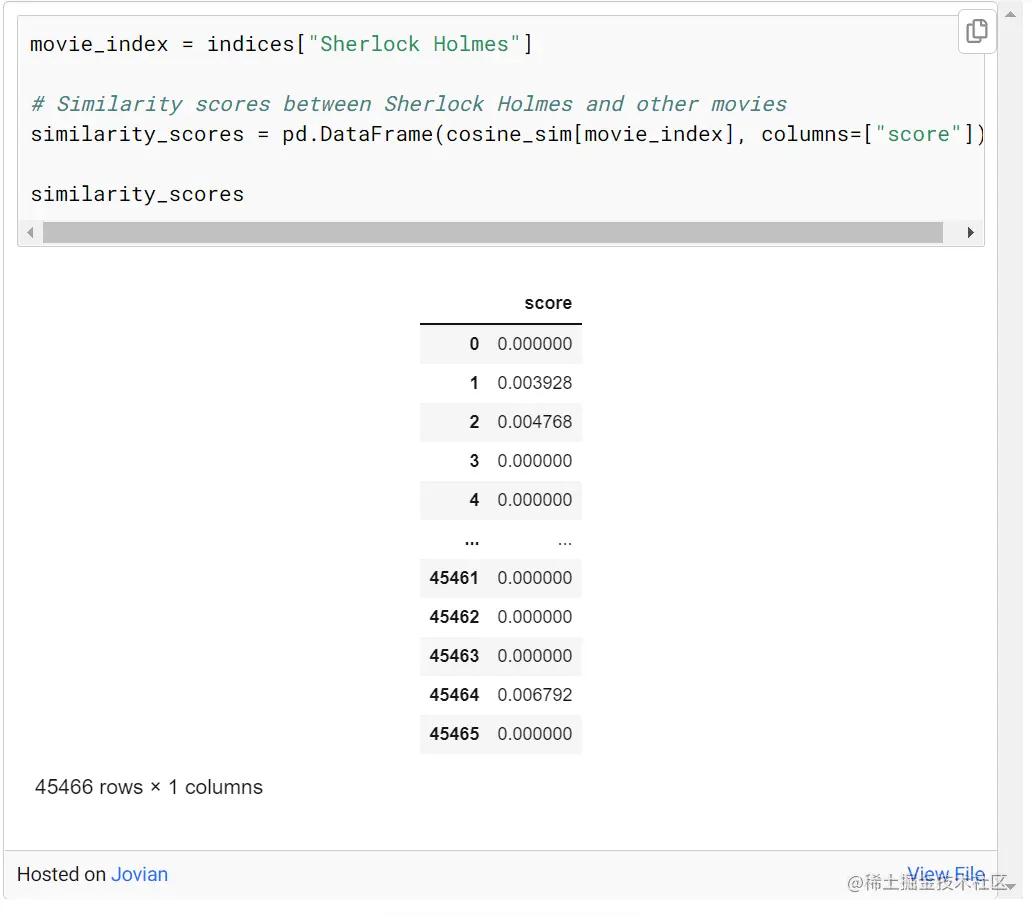
Task: Click the "Hosted on" footer text
Action: (x=61, y=874)
